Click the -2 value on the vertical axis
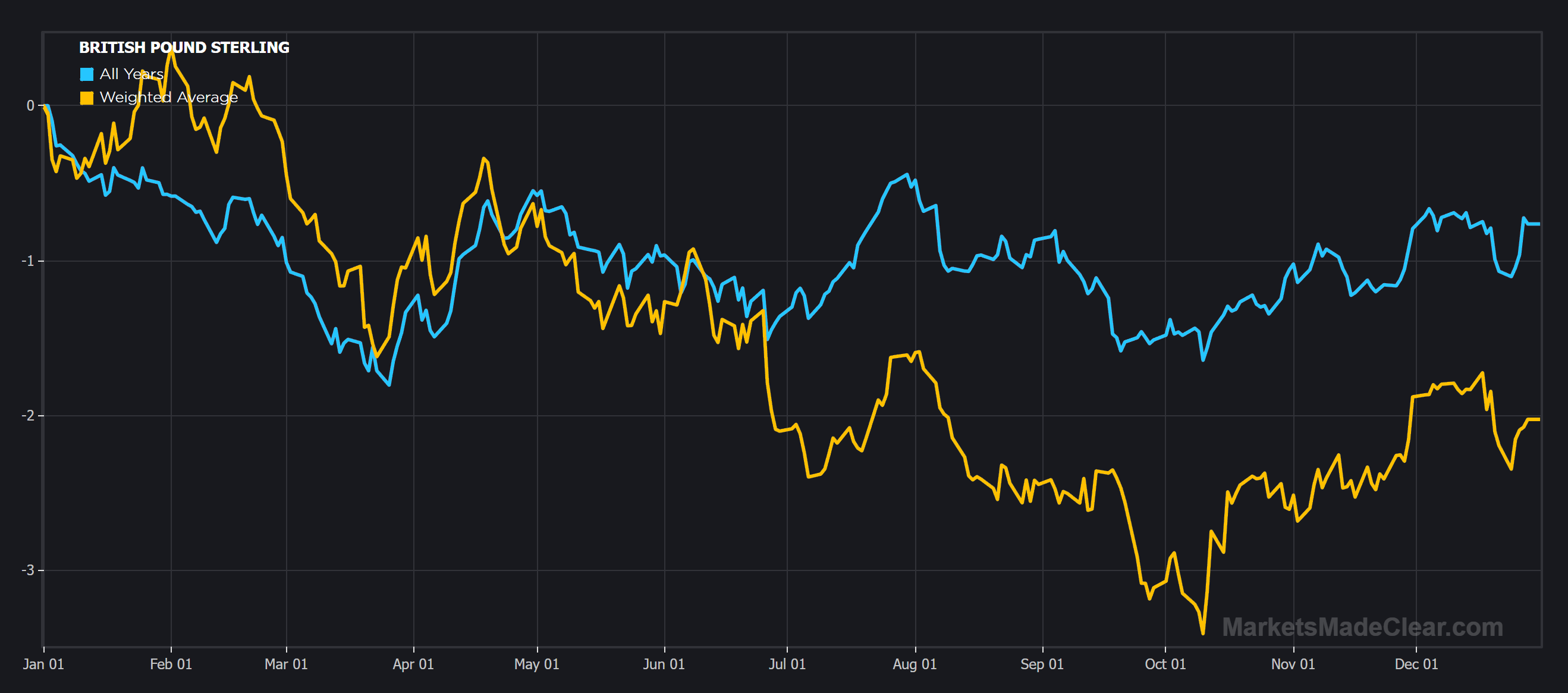The image size is (1568, 693). point(28,416)
